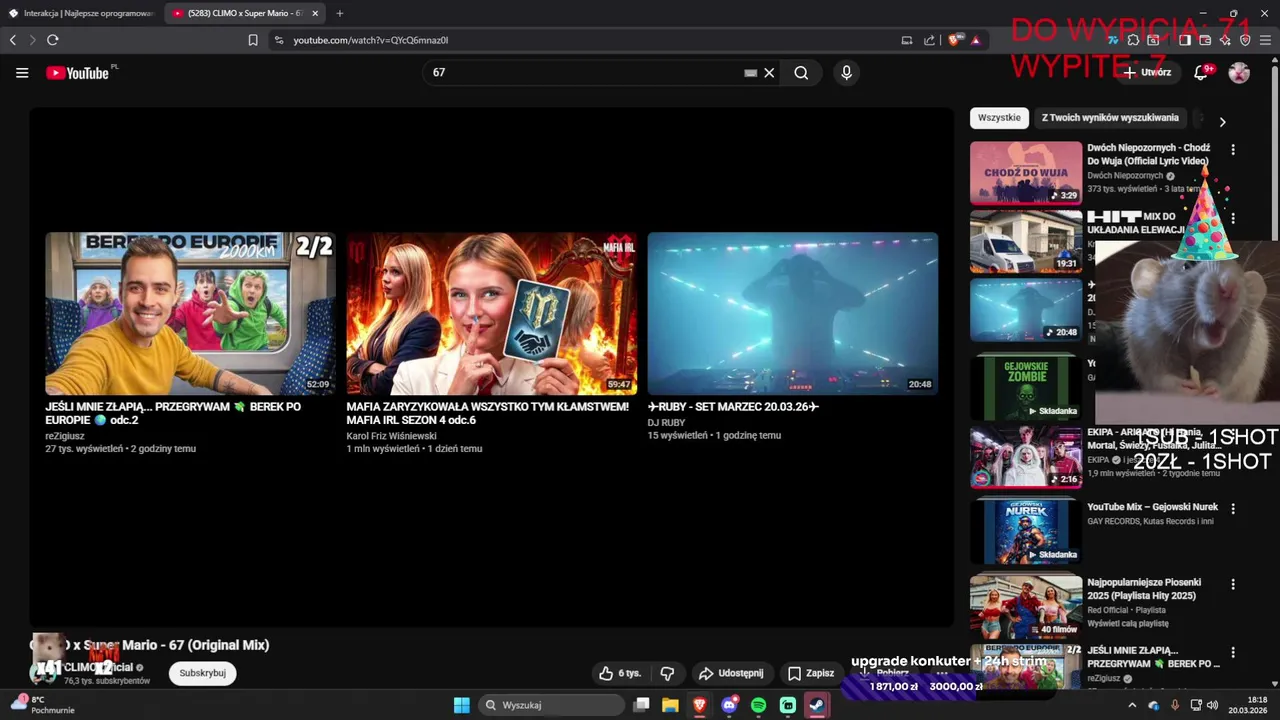
Task: Open Najpopularniejsze Piosenki 2025 sidebar title
Action: [1144, 588]
